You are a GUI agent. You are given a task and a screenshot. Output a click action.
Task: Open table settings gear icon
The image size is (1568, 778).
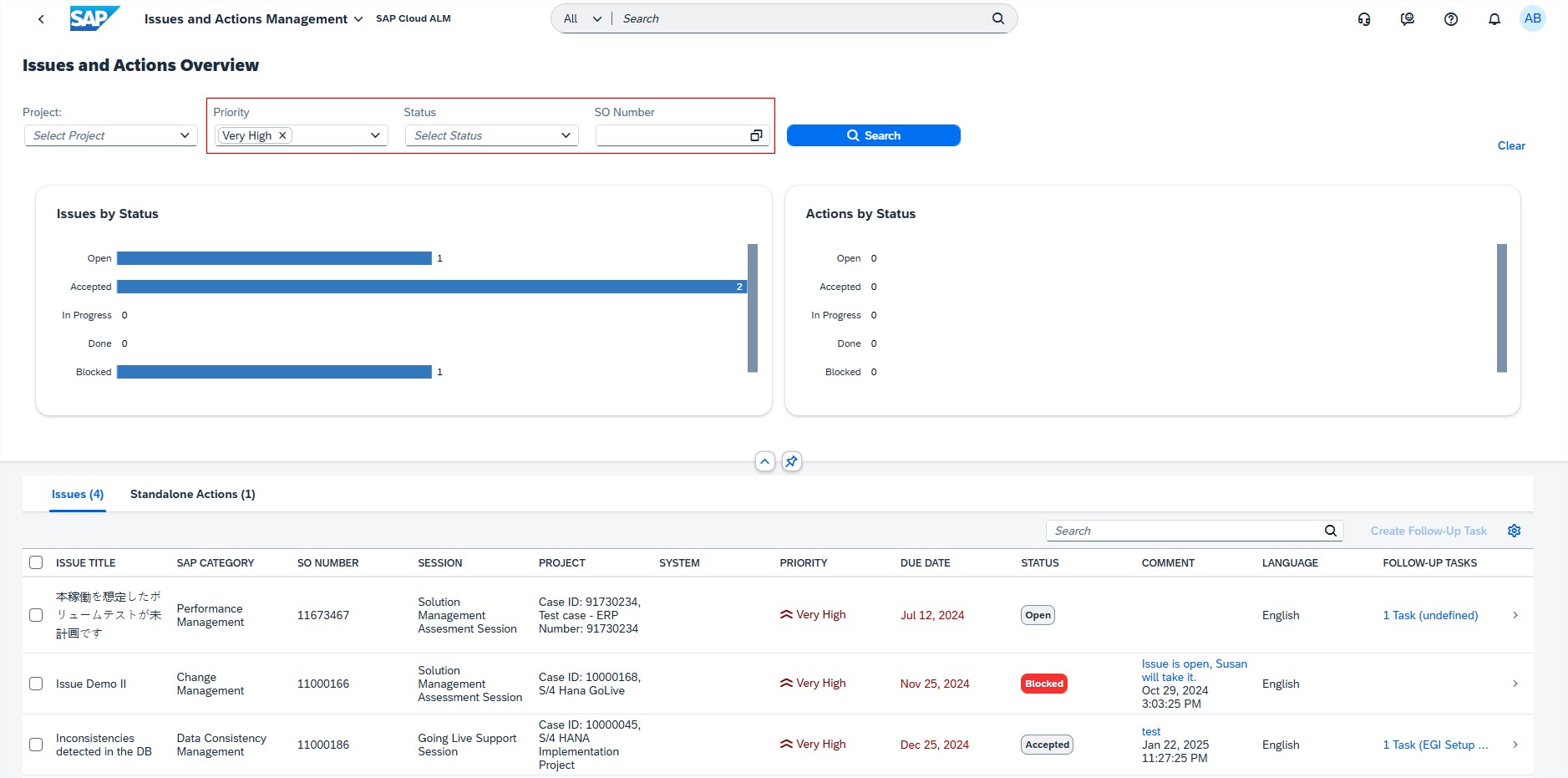(x=1515, y=531)
